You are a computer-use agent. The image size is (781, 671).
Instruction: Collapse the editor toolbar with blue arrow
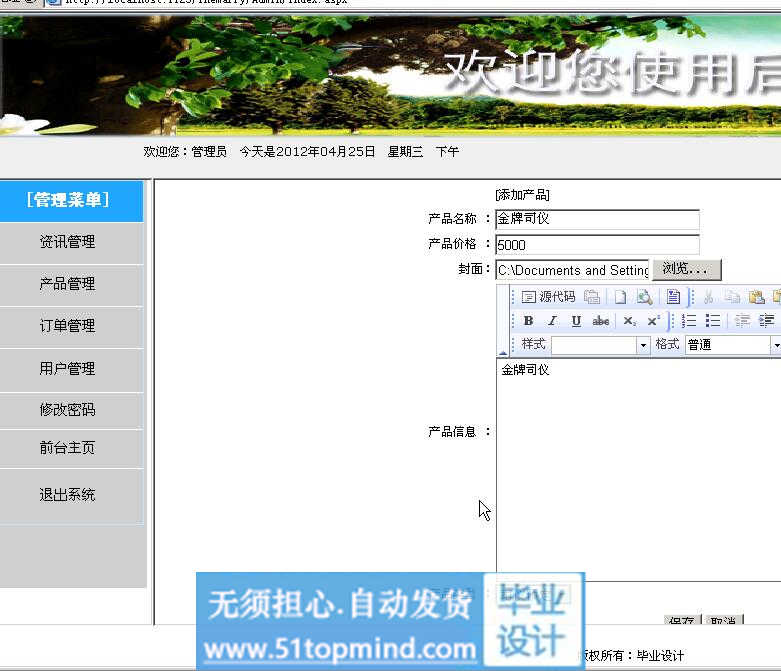[503, 353]
